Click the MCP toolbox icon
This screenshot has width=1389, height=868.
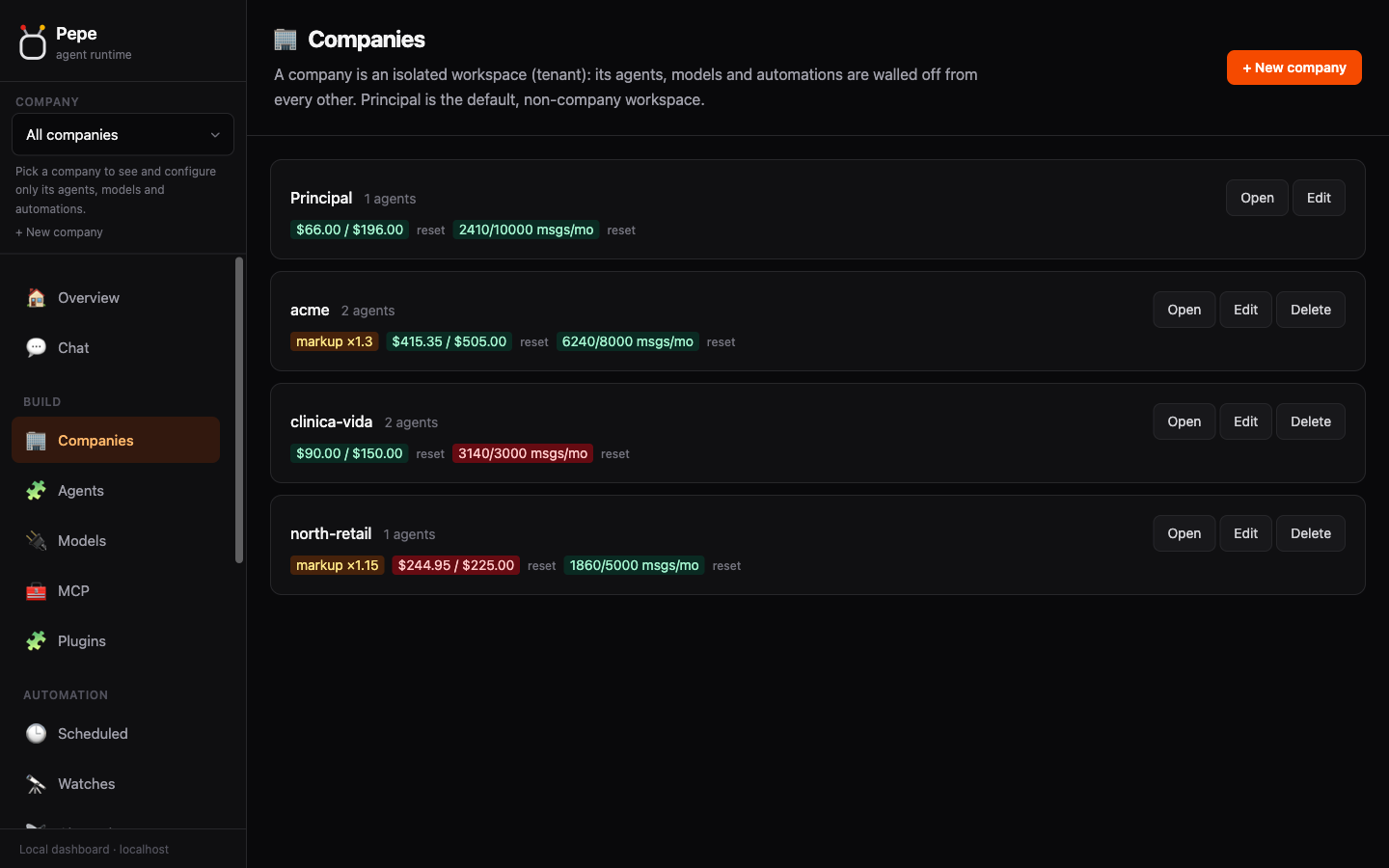[36, 591]
